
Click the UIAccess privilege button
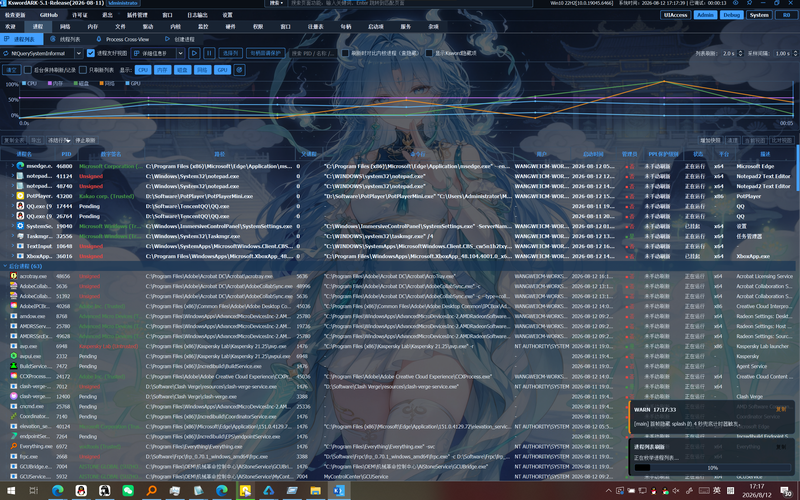(x=676, y=15)
